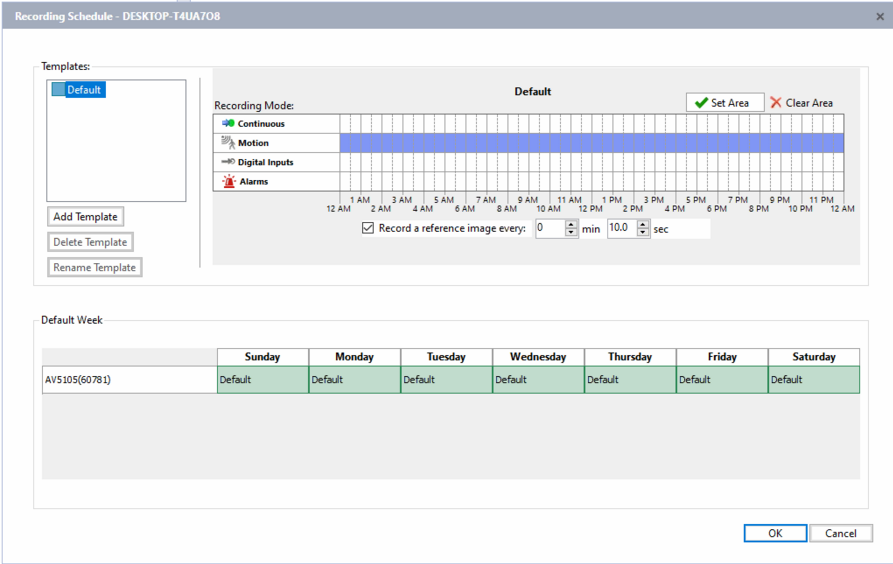Increase the reference image minutes value
This screenshot has height=564, width=893.
coord(571,224)
